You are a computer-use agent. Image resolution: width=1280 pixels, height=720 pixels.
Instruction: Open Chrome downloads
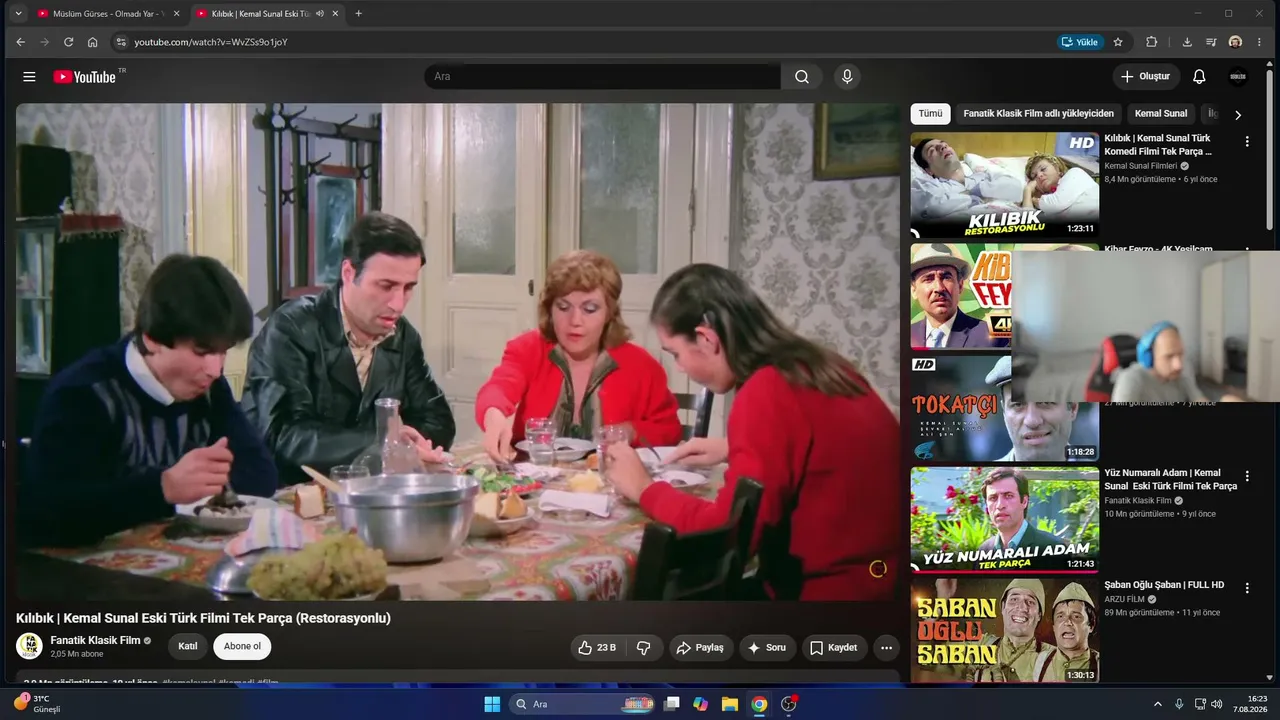1187,42
